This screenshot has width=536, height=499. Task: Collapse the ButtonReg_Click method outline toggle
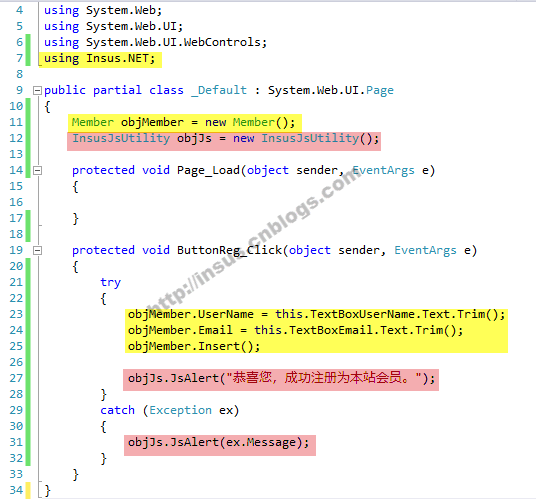tap(37, 251)
